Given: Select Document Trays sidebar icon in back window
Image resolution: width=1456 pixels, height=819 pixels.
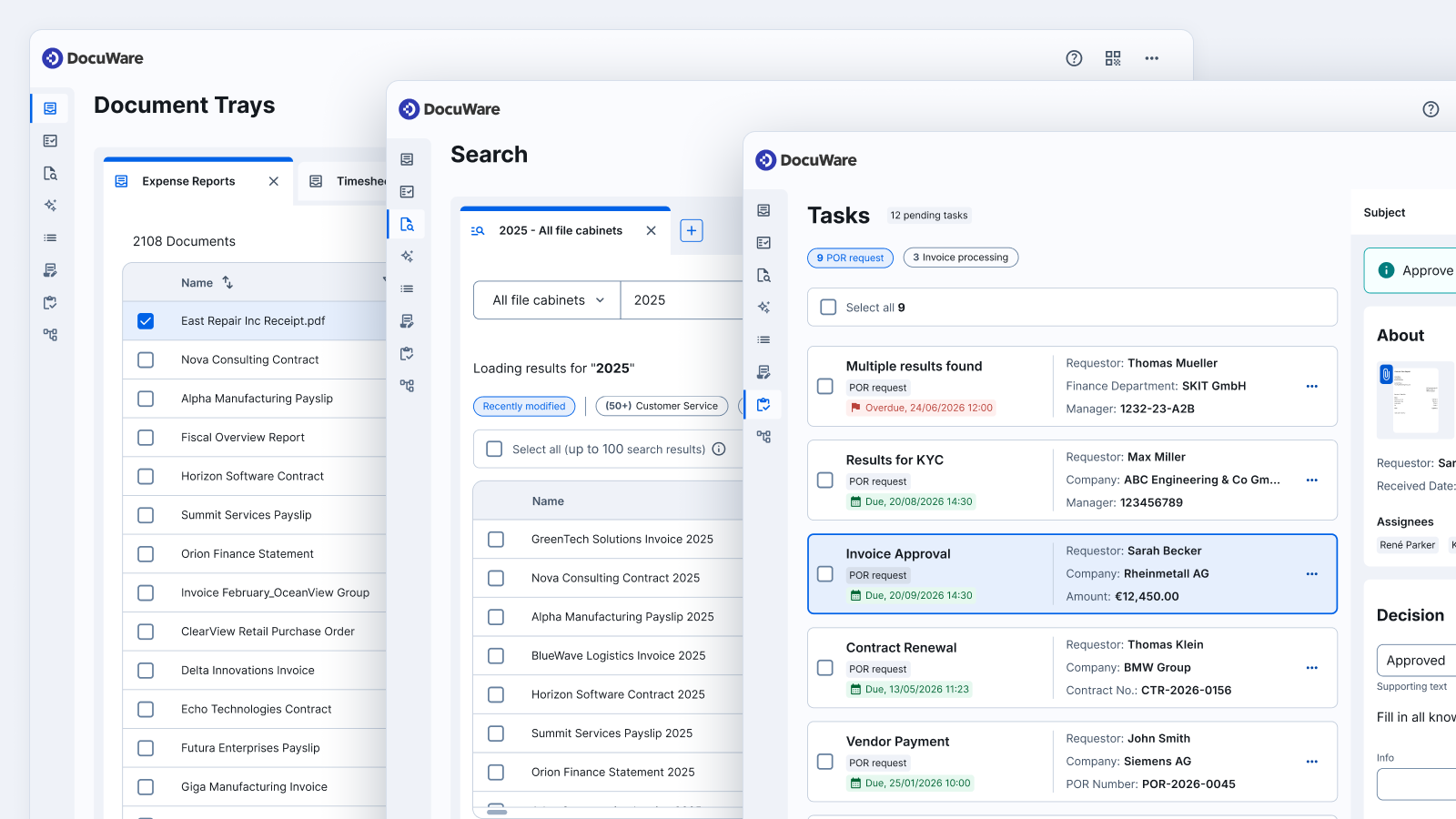Looking at the screenshot, I should click(50, 108).
